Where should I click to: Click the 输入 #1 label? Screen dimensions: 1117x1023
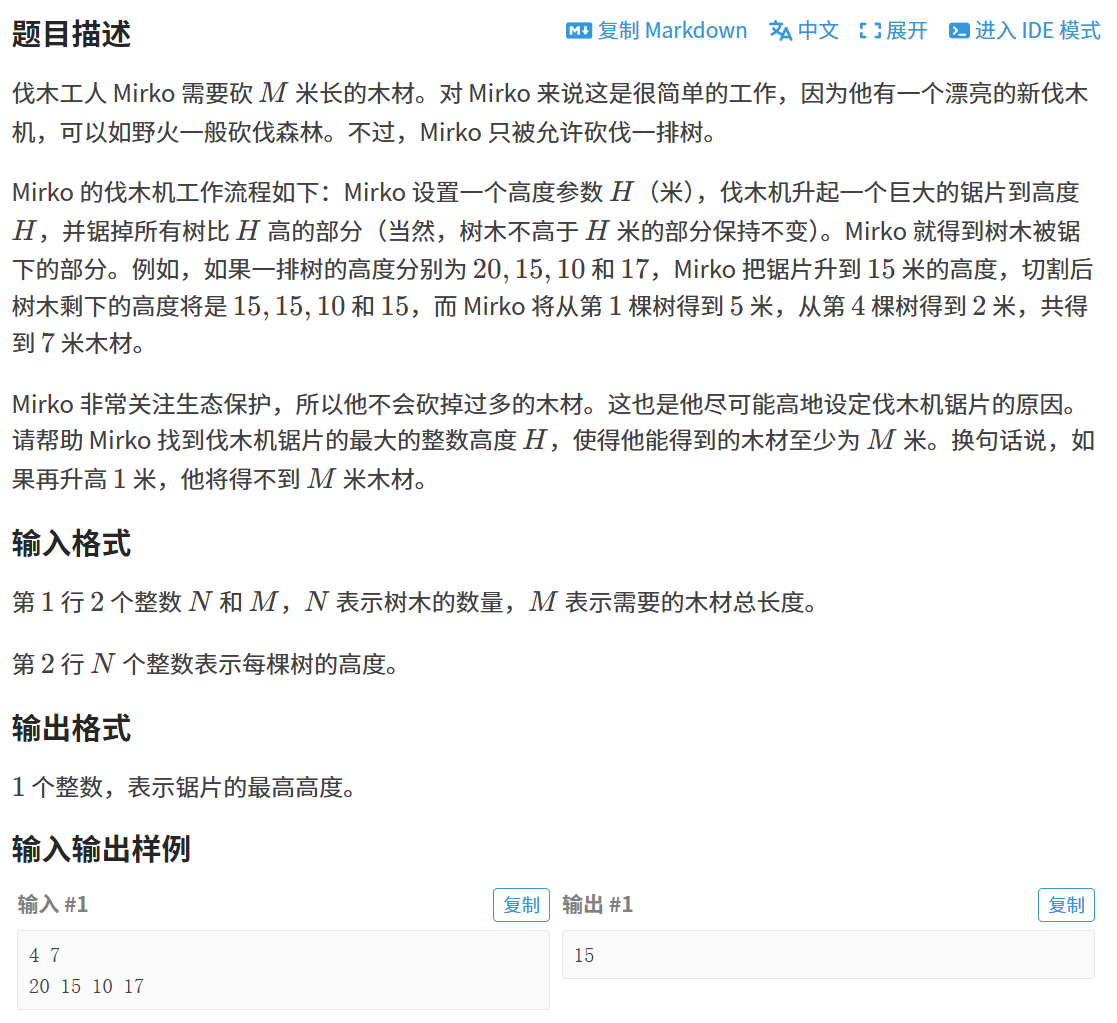click(53, 905)
